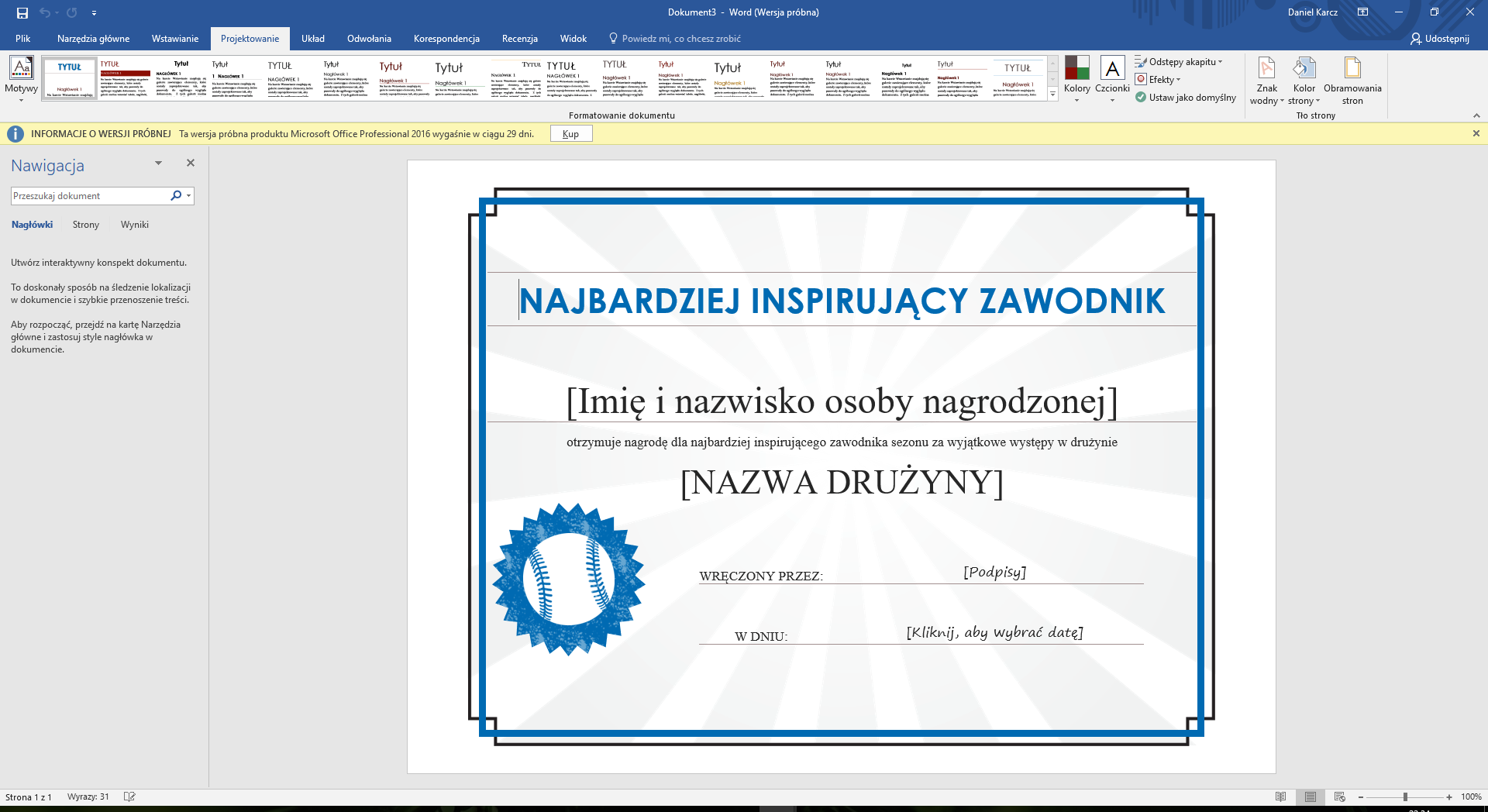Screen dimensions: 1488x812
Task: Click the zoom slider in status bar
Action: 1404,797
